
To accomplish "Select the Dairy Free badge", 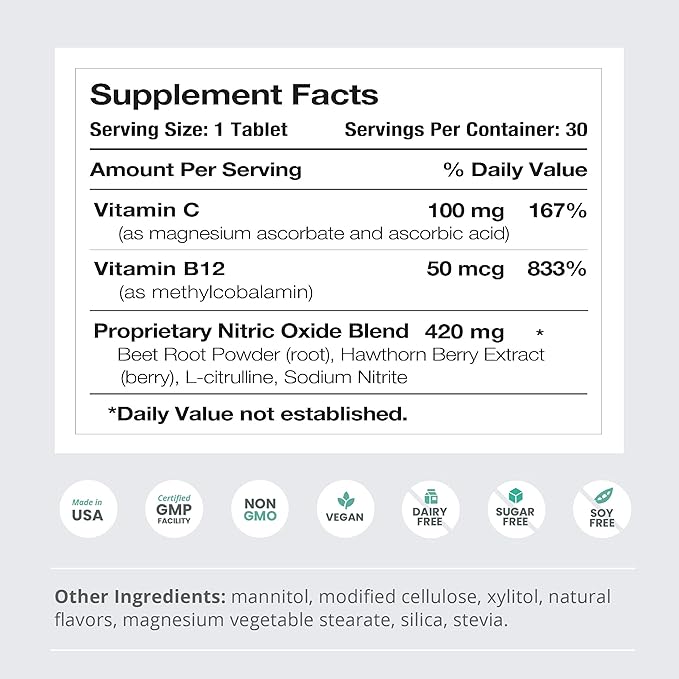I will (431, 510).
